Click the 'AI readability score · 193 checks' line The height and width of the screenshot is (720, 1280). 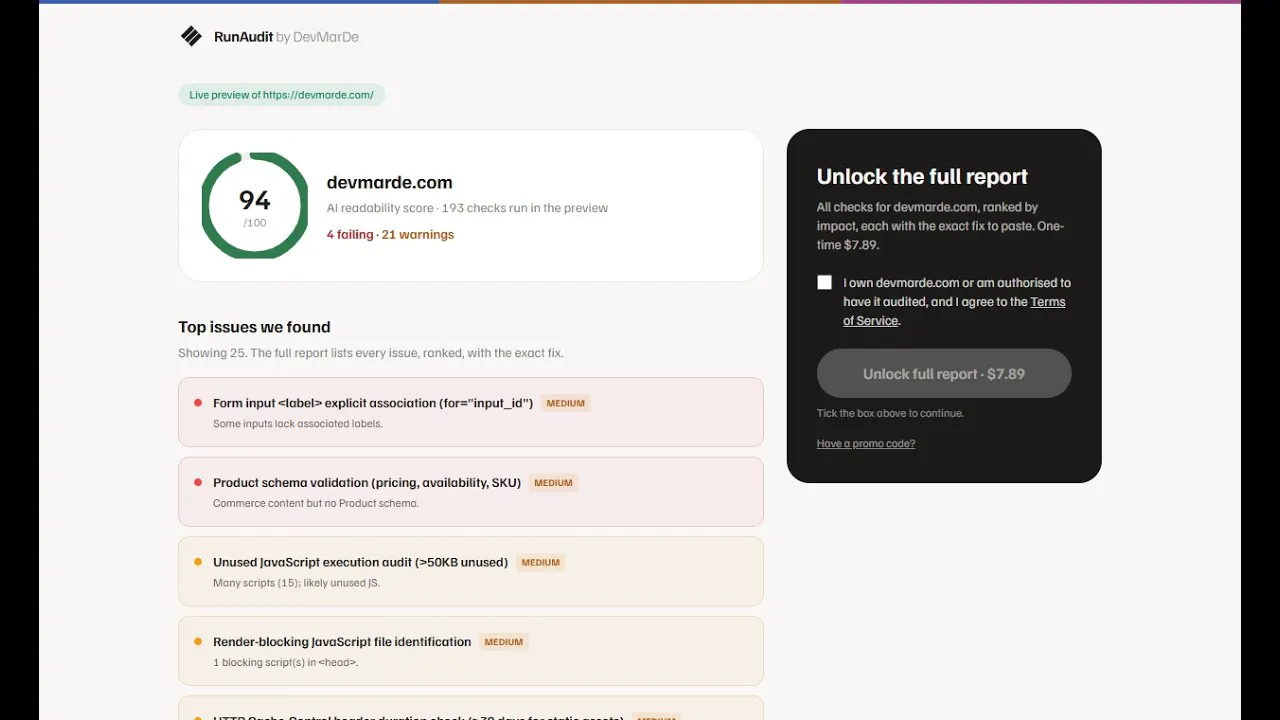[x=467, y=208]
